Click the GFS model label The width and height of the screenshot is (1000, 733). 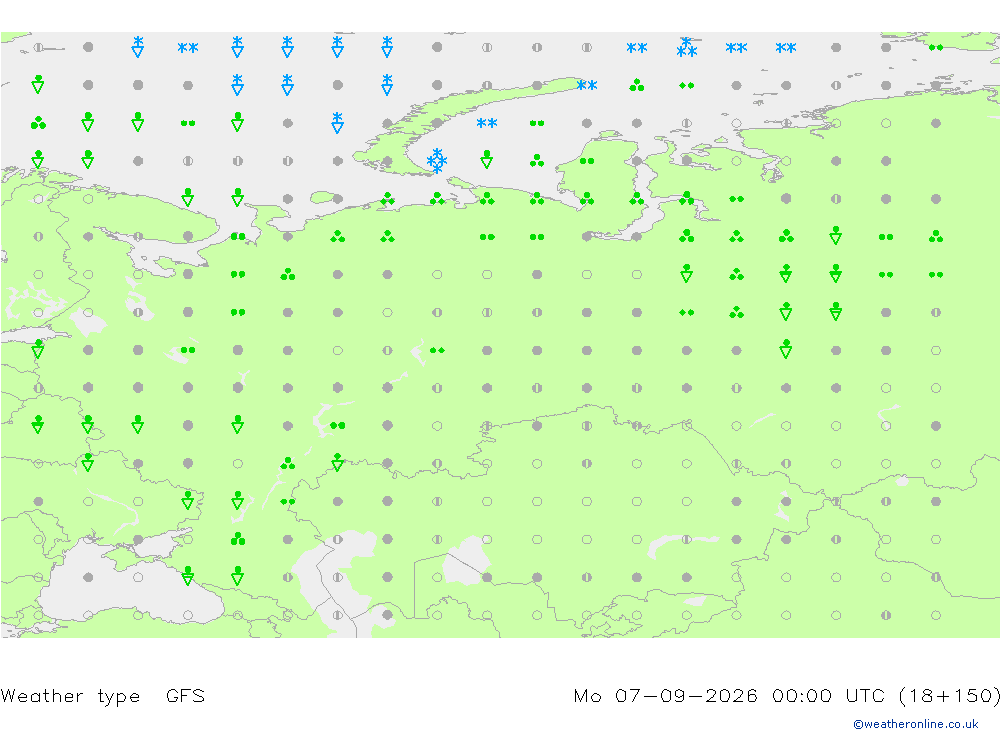186,695
